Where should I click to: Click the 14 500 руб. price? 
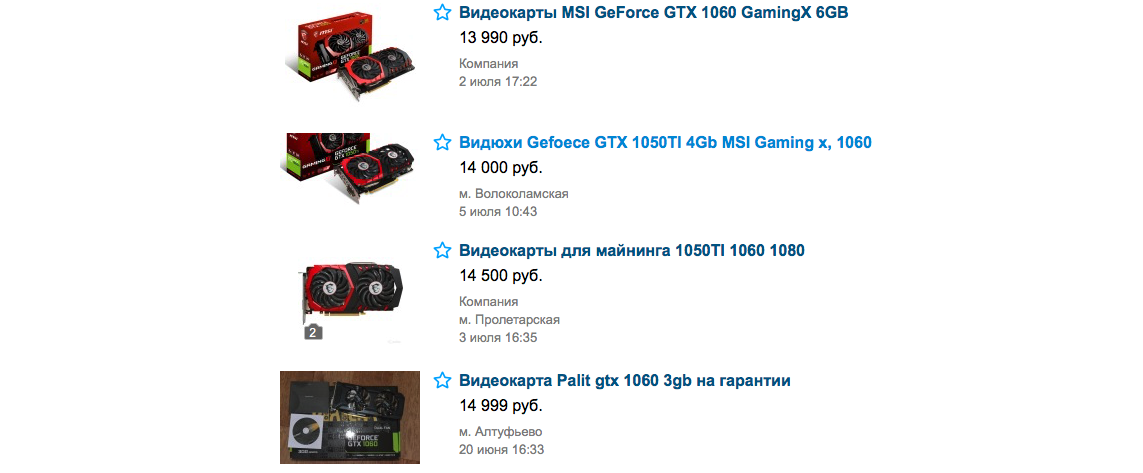(x=501, y=276)
